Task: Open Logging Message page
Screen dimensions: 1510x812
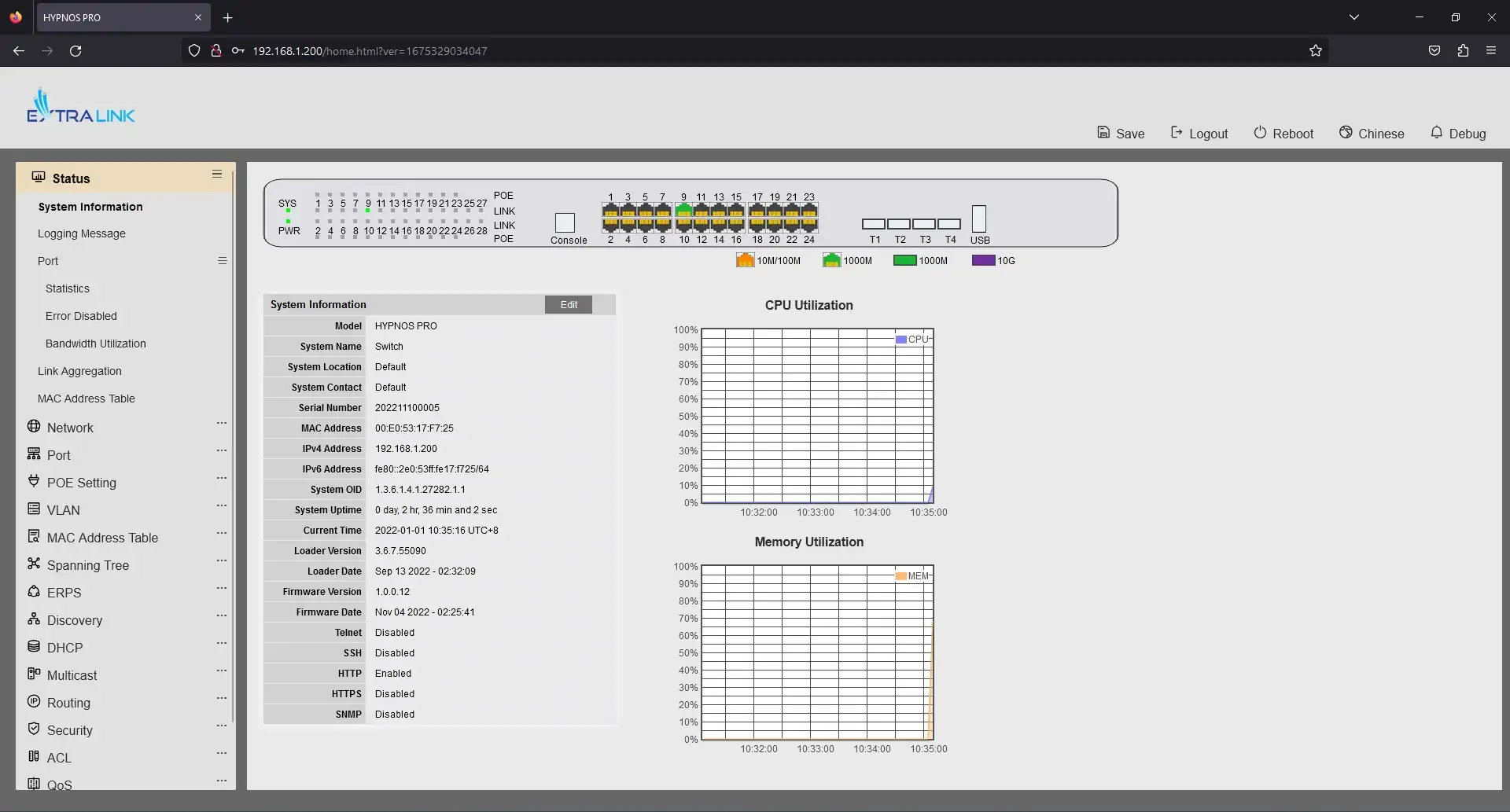Action: click(x=82, y=233)
